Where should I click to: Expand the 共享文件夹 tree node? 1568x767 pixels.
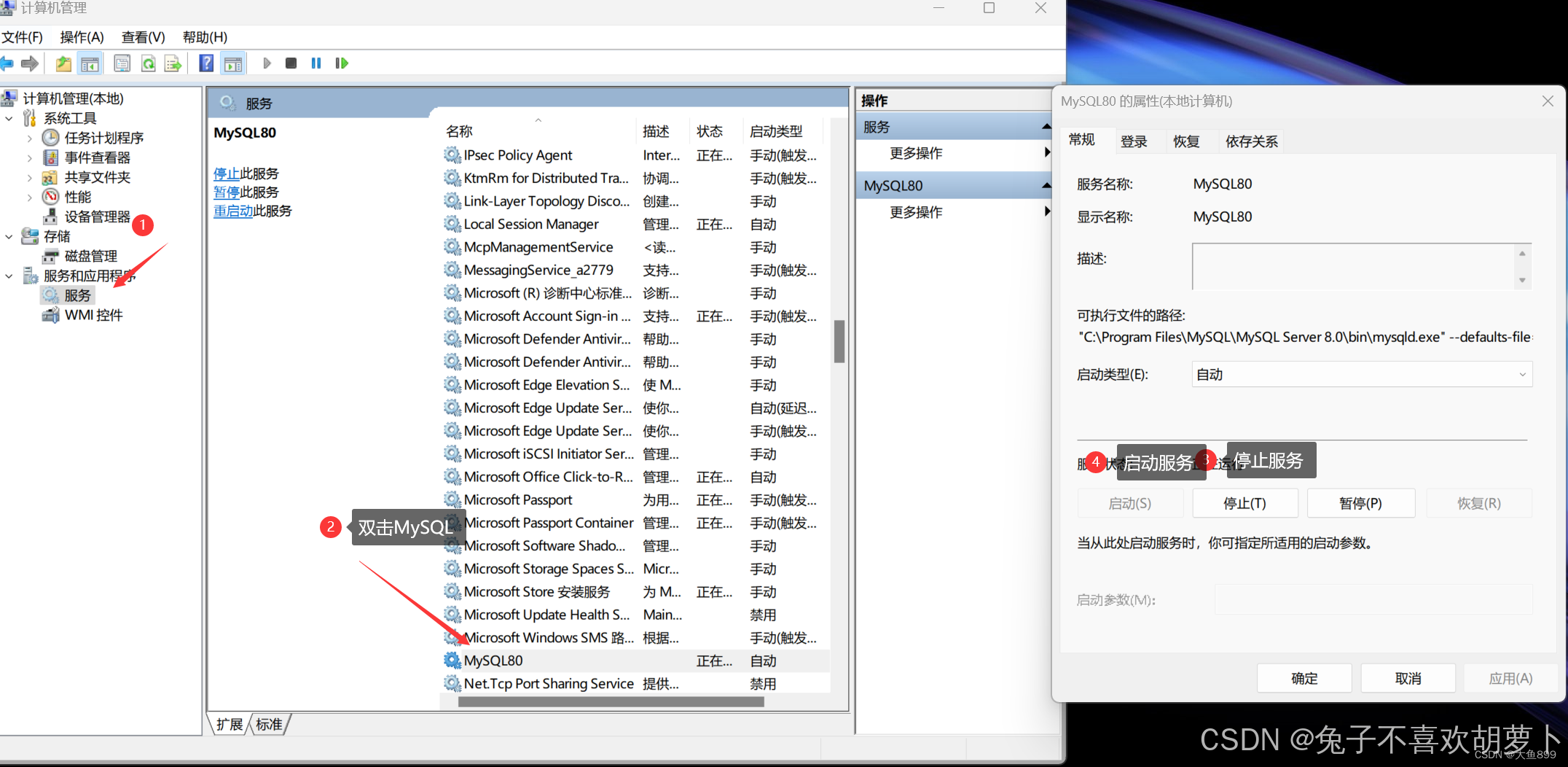[x=29, y=177]
